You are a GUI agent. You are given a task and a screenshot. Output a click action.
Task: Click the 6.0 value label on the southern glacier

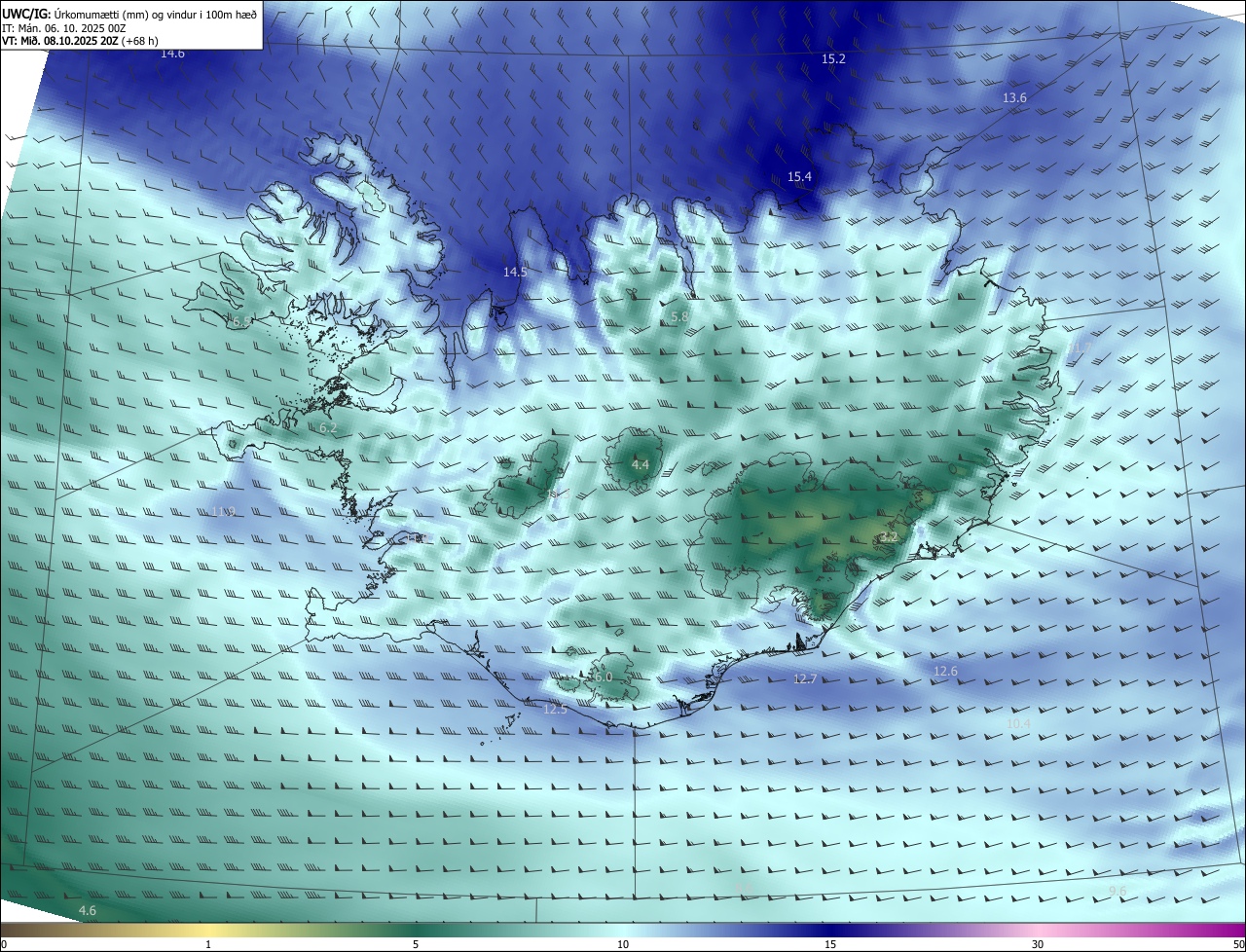[603, 677]
